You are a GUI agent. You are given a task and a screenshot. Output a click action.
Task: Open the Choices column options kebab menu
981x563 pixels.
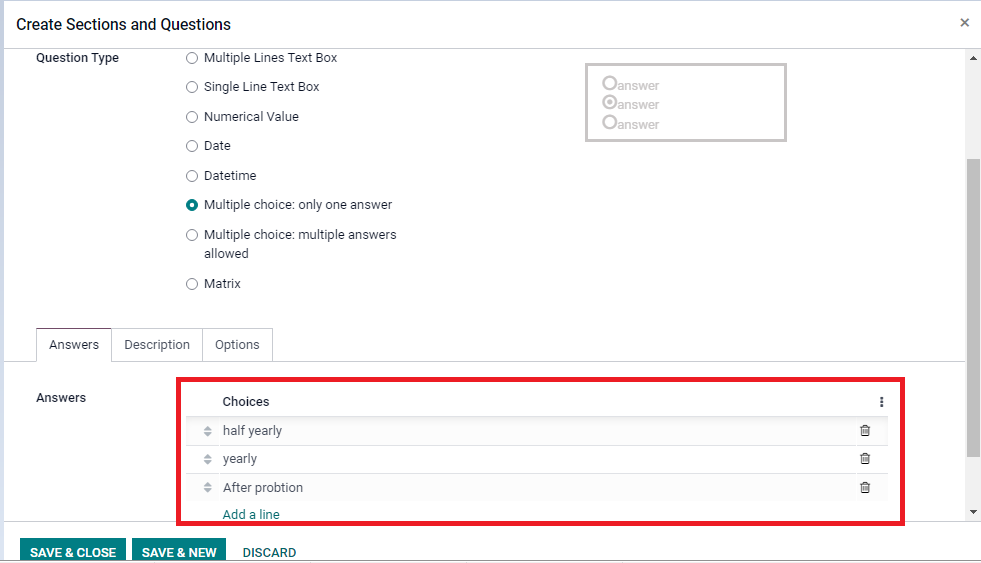pyautogui.click(x=882, y=402)
